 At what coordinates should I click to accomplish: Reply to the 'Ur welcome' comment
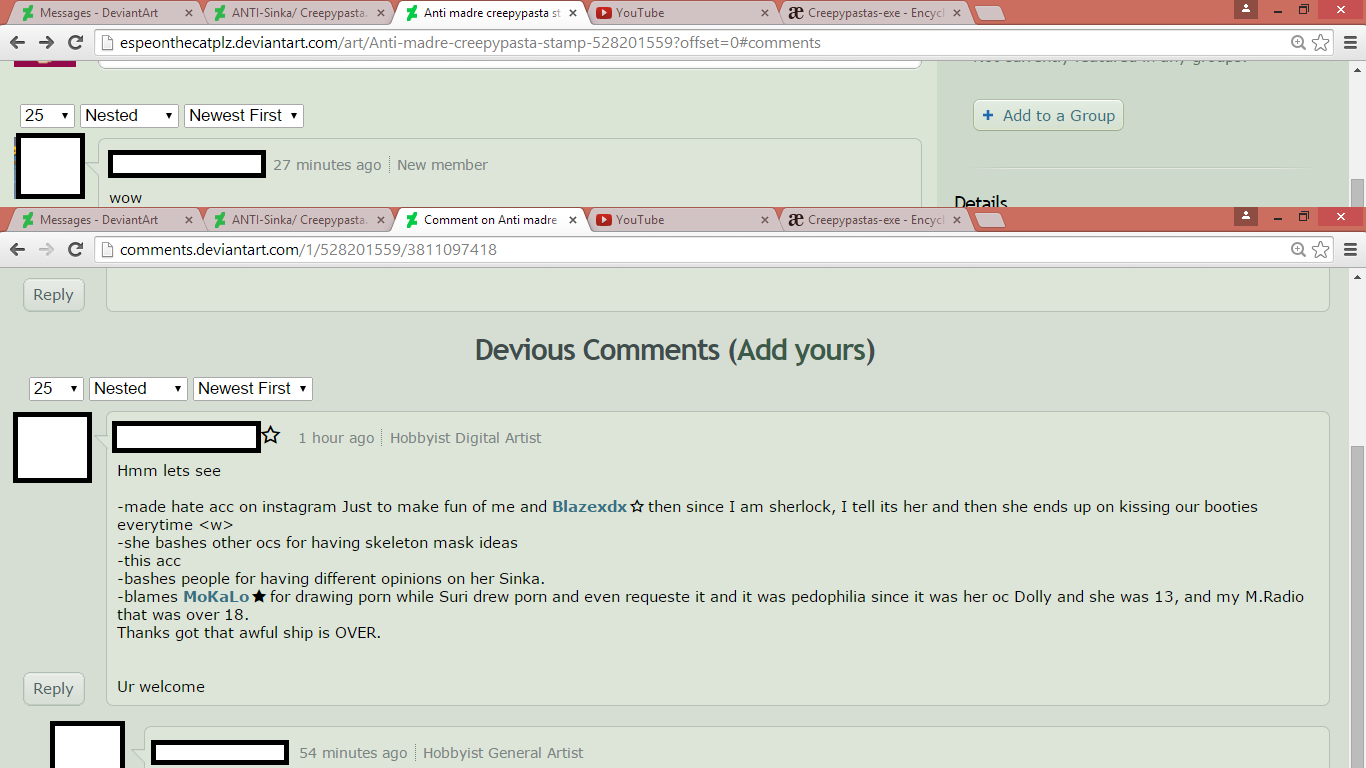pyautogui.click(x=53, y=688)
